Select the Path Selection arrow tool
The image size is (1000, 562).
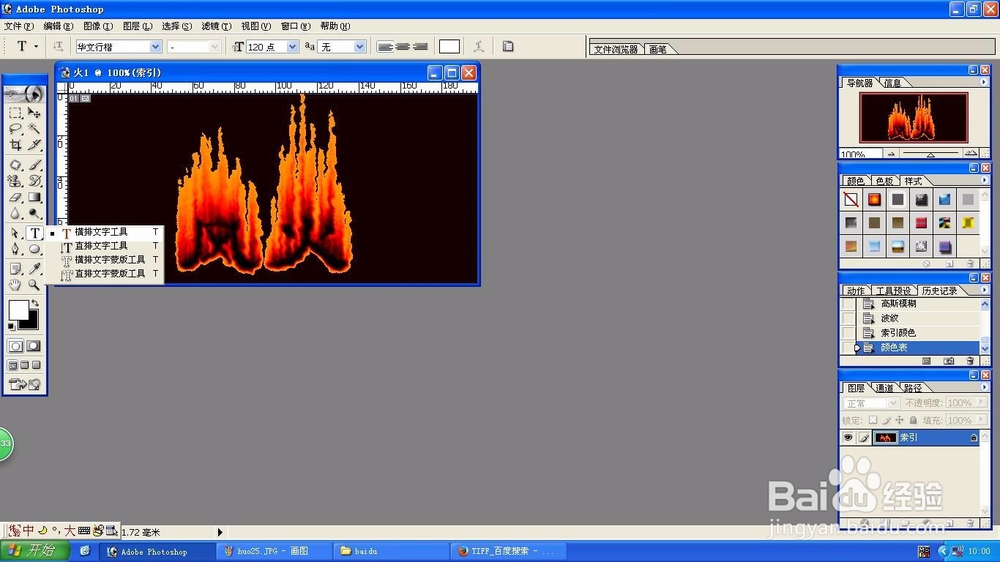tap(16, 233)
